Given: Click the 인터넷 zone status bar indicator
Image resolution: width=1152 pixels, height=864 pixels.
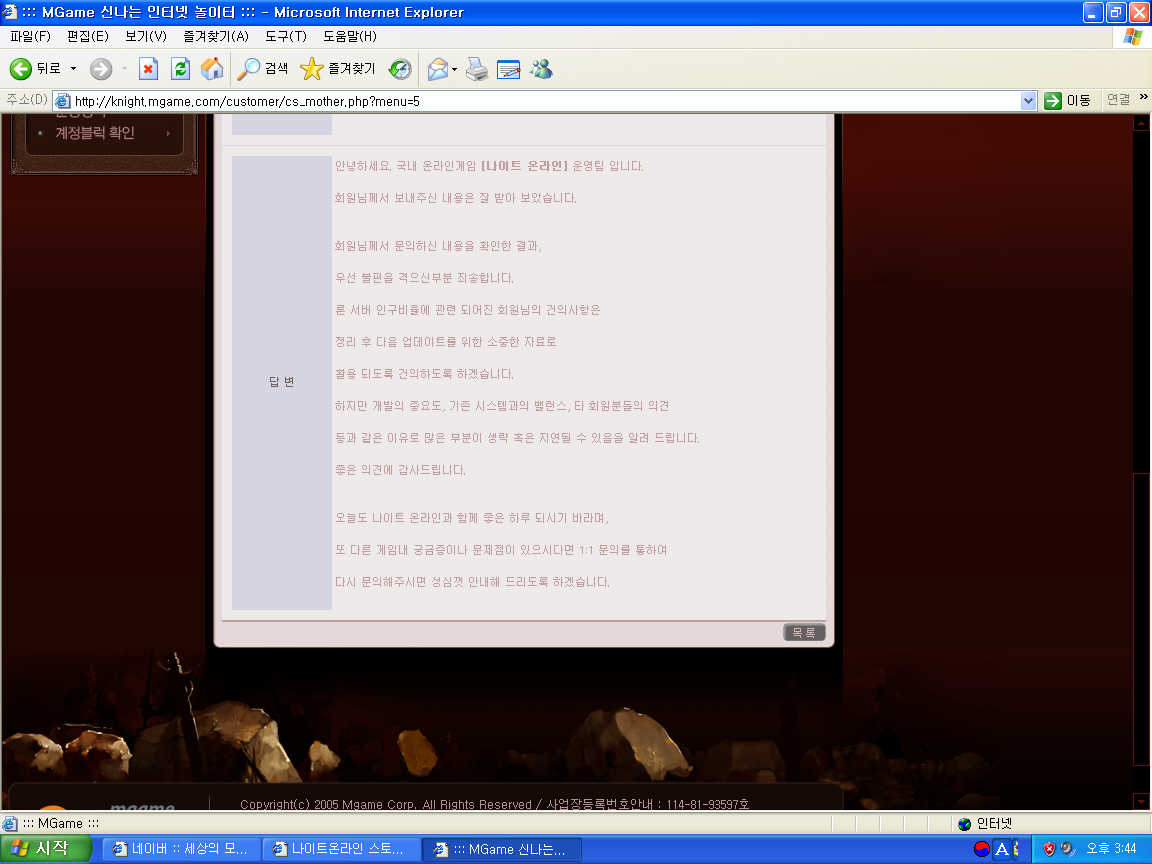Looking at the screenshot, I should tap(985, 824).
